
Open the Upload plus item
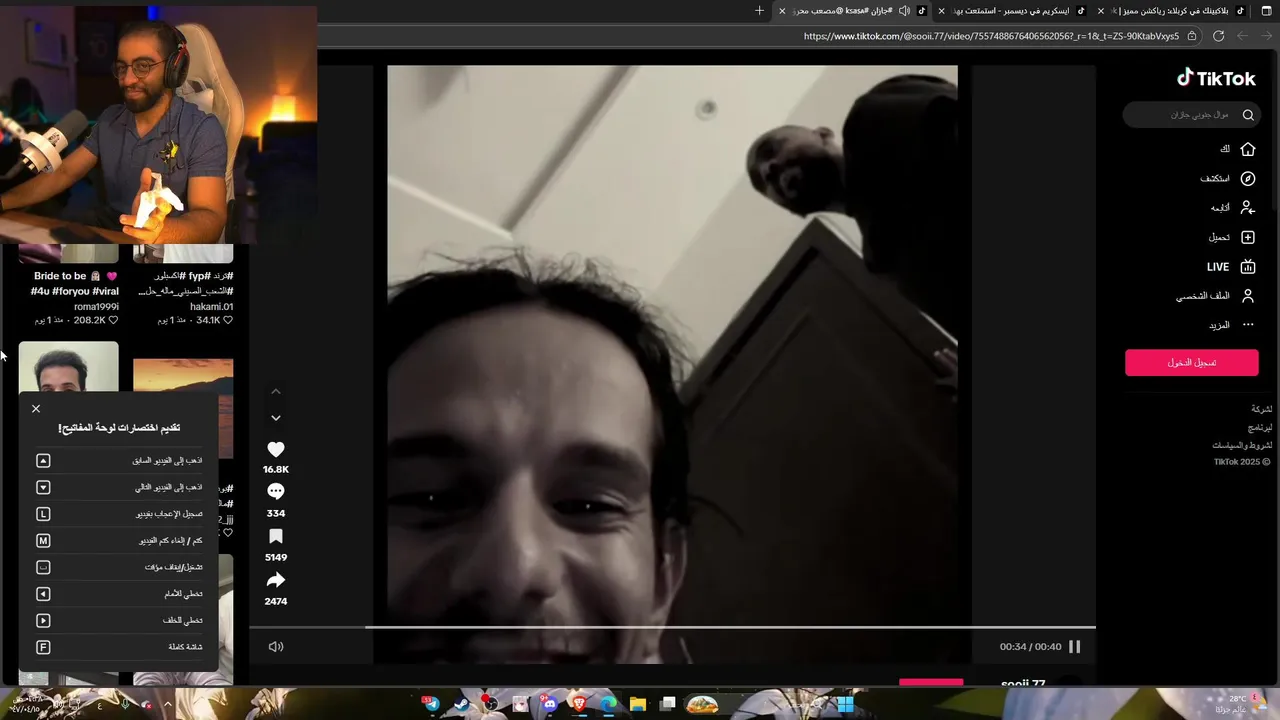tap(1232, 238)
